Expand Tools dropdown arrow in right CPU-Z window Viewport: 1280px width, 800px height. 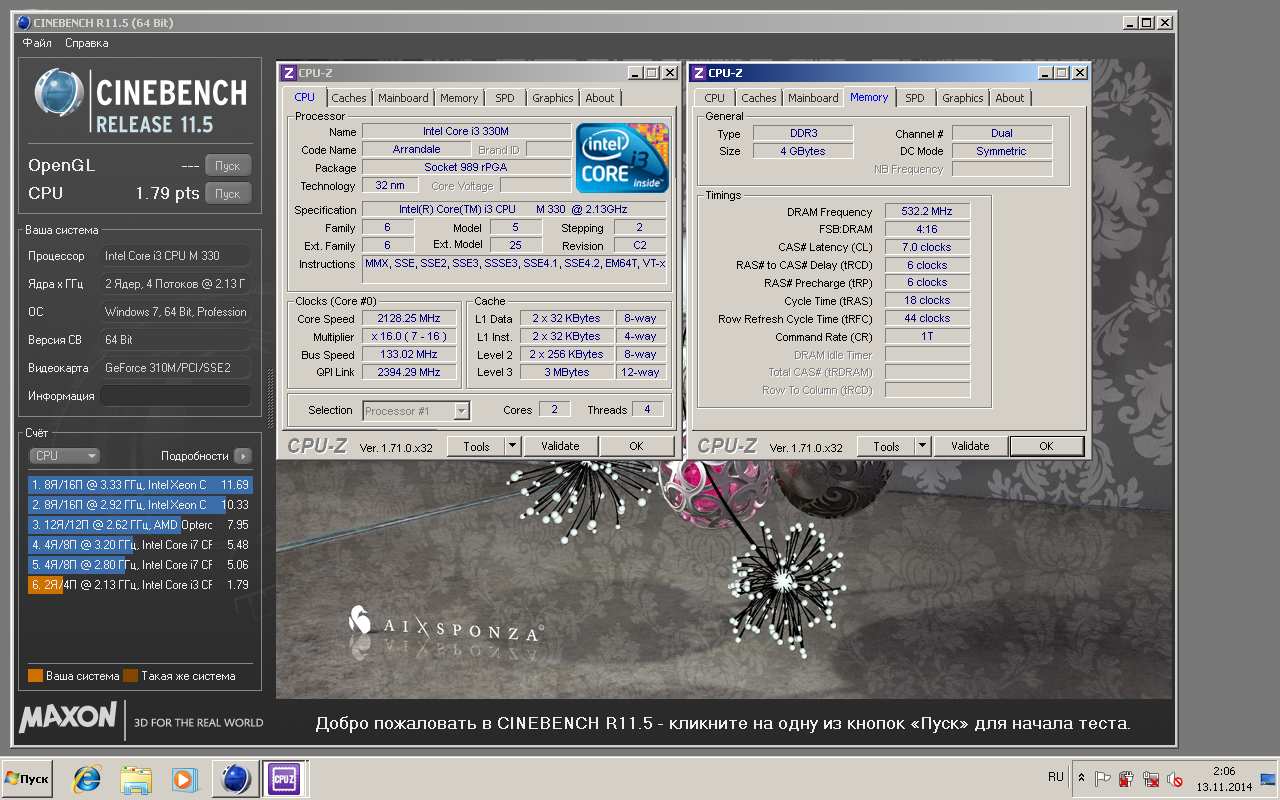(x=923, y=446)
